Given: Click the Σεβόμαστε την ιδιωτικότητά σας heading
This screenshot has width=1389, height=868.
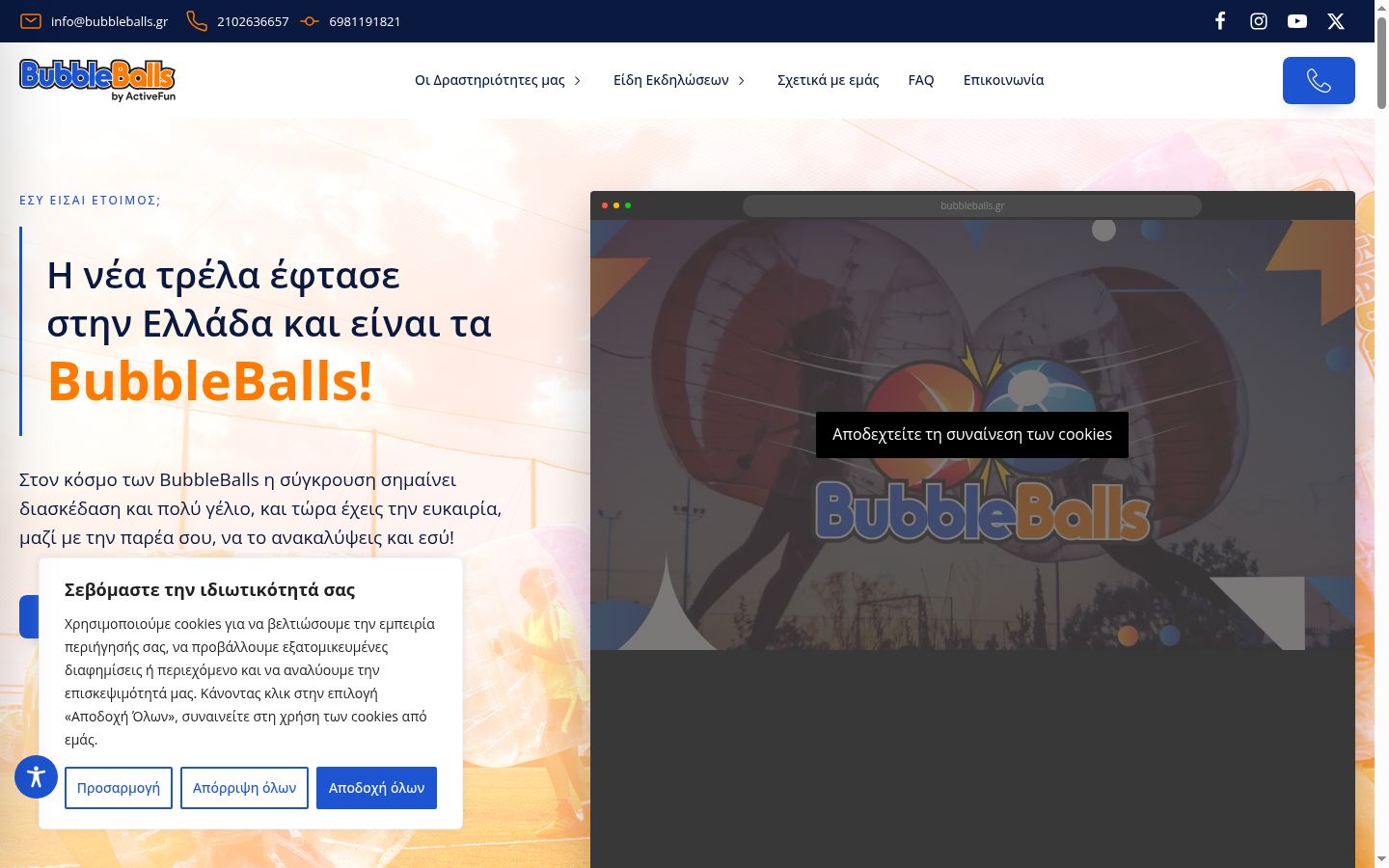Looking at the screenshot, I should pos(209,590).
